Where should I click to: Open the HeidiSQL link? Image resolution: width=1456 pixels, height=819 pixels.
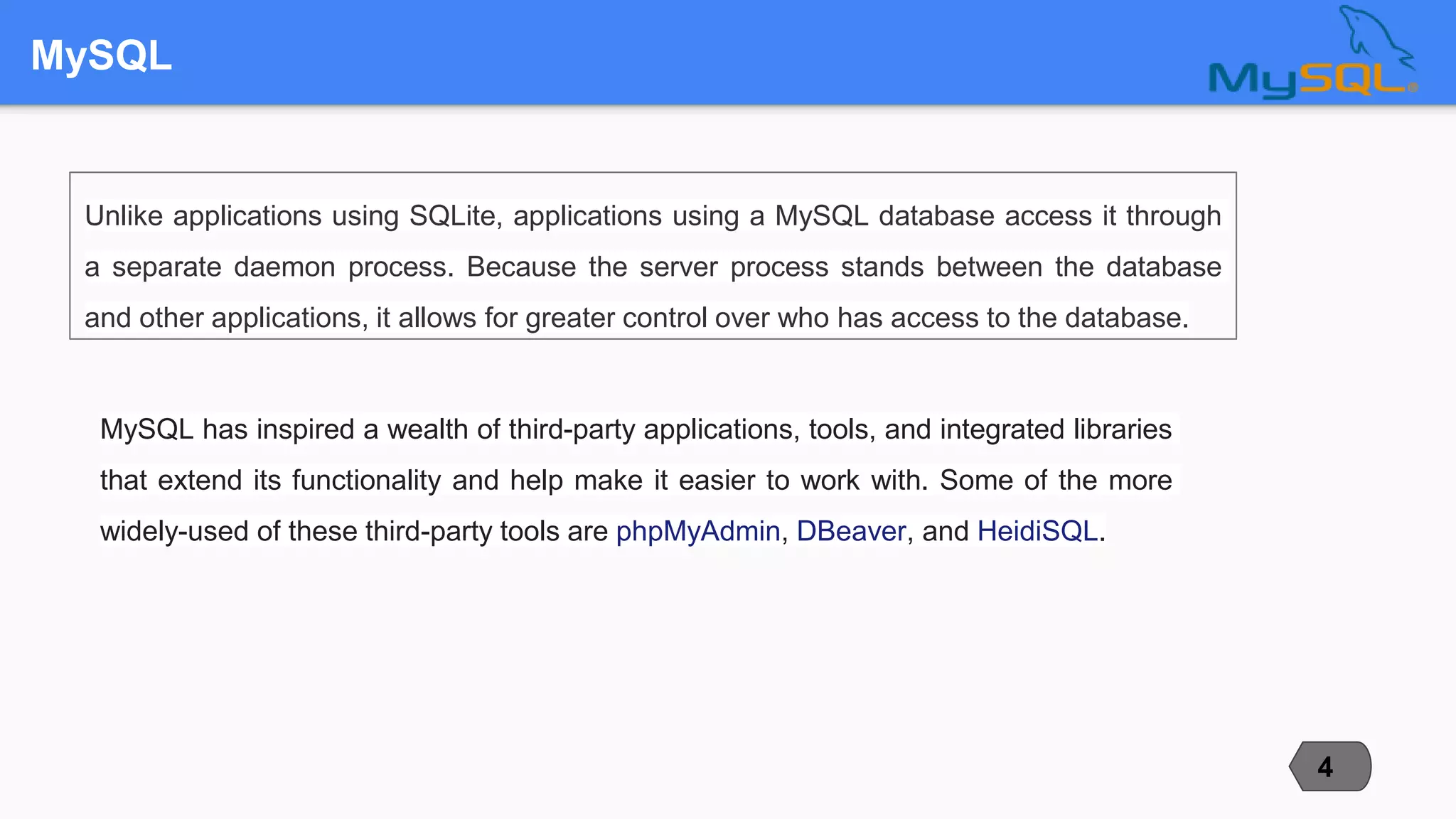tap(1037, 531)
